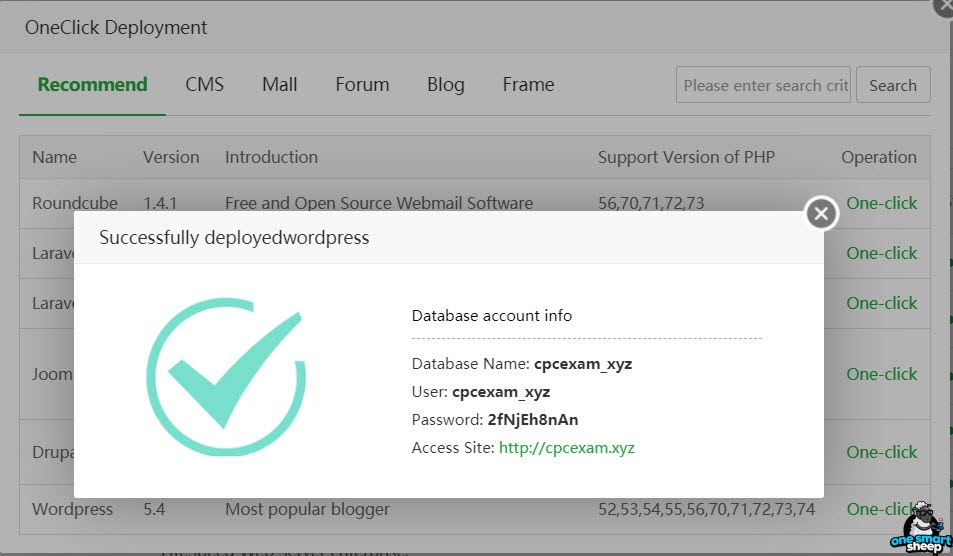Select the database name cpcexam_xyz
Viewport: 953px width, 556px height.
[583, 364]
